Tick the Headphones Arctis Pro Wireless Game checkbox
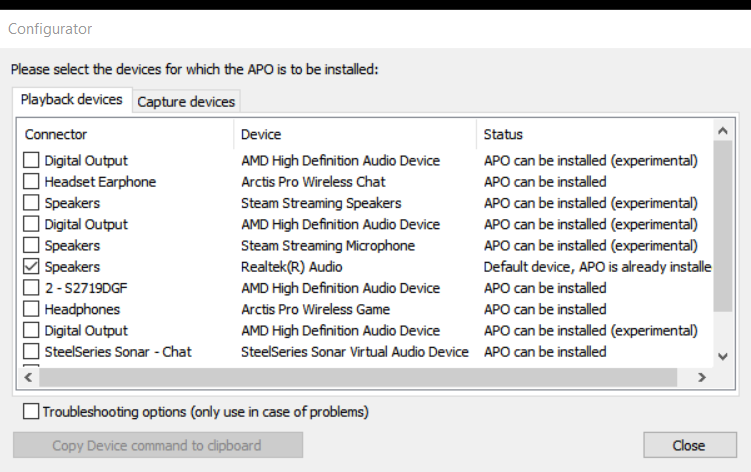Screen dimensions: 751x472 [x=32, y=310]
